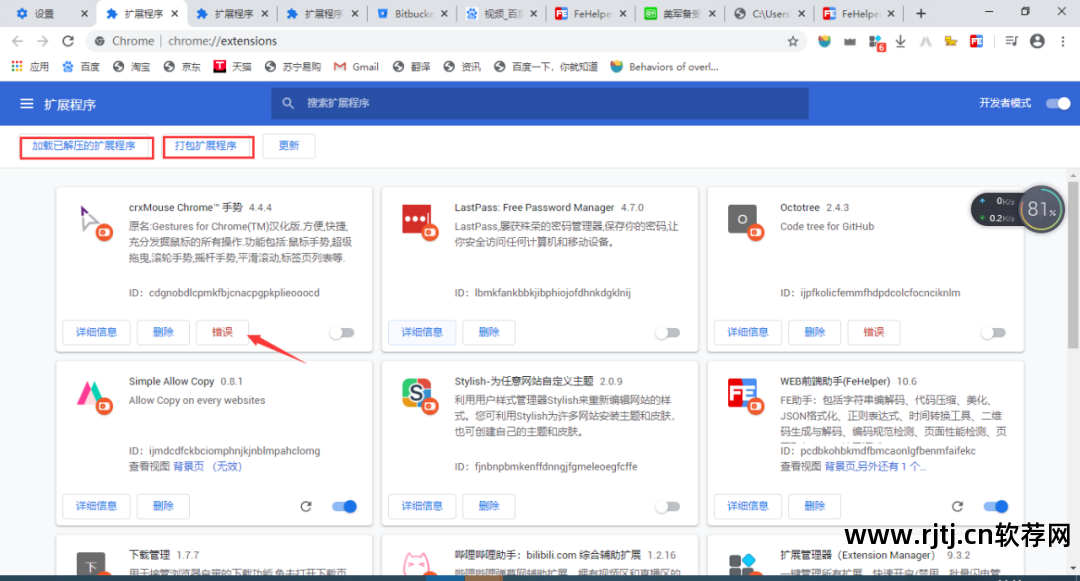This screenshot has height=581, width=1080.
Task: Click the search magnifier icon
Action: [288, 103]
